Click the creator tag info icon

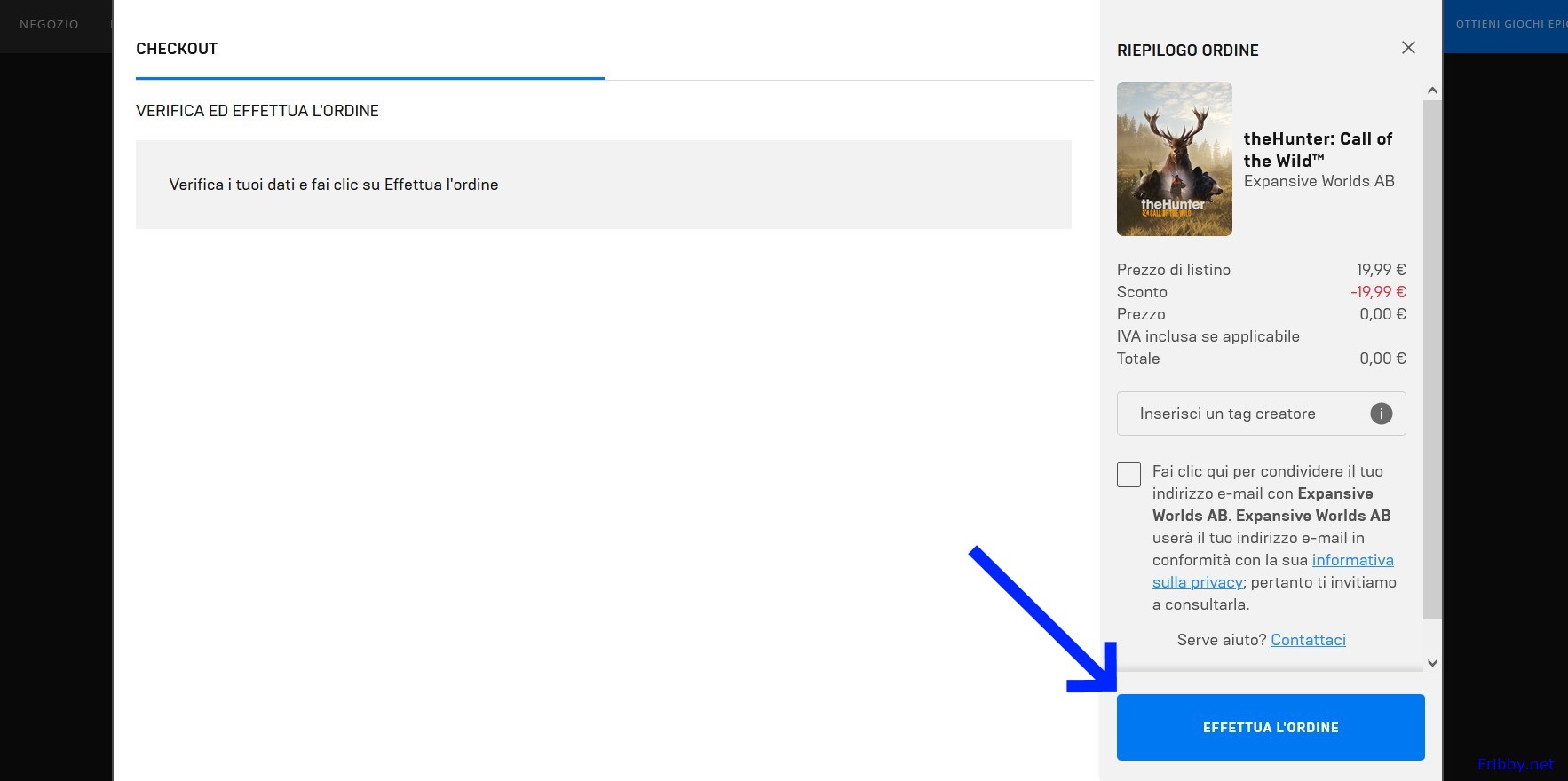coord(1381,414)
